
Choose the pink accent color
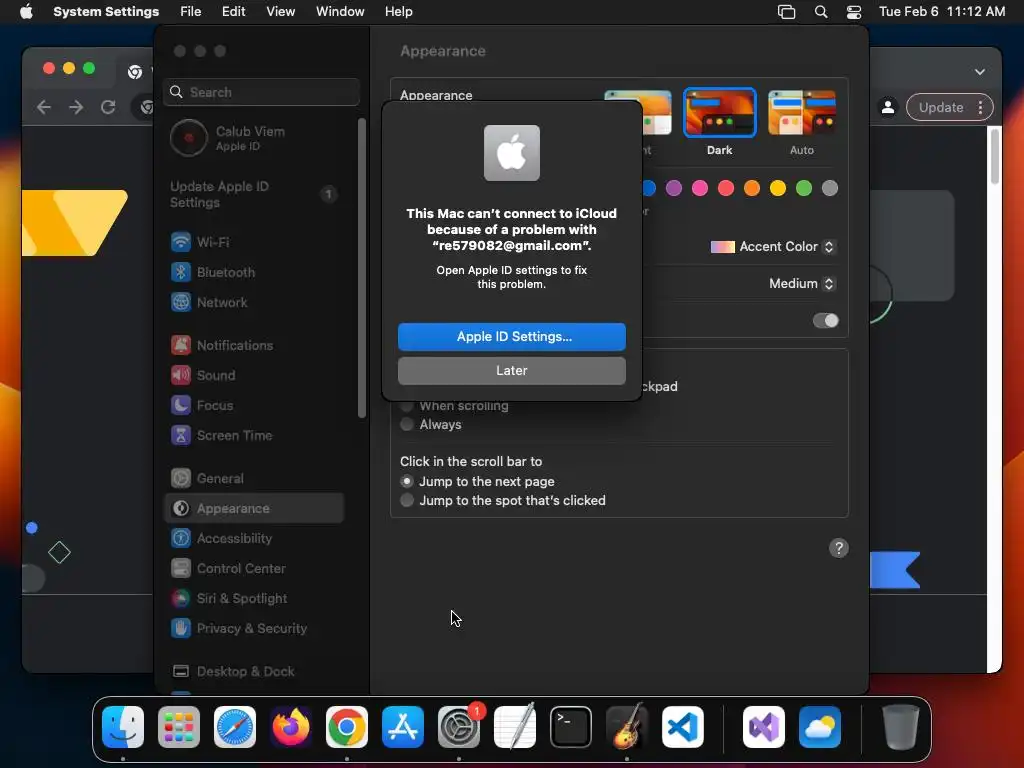click(700, 189)
